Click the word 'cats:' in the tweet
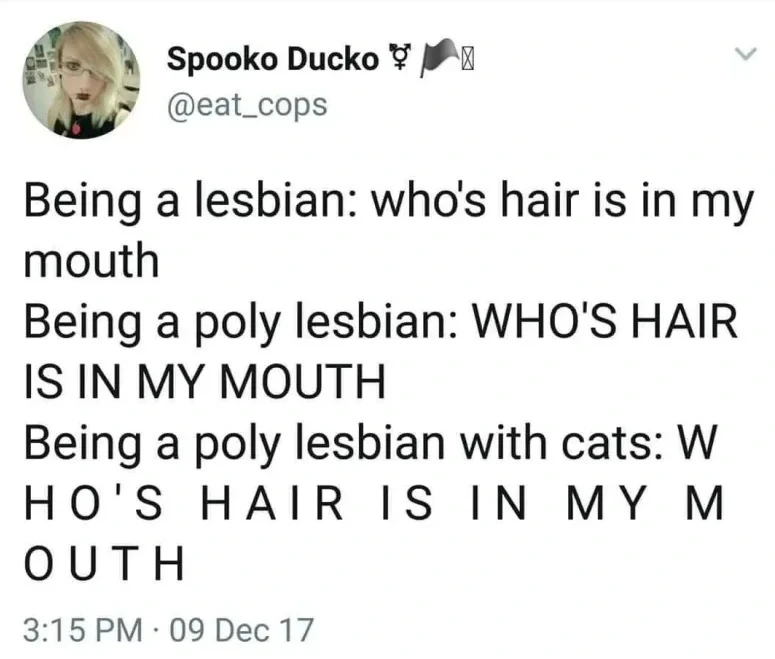 (x=612, y=442)
